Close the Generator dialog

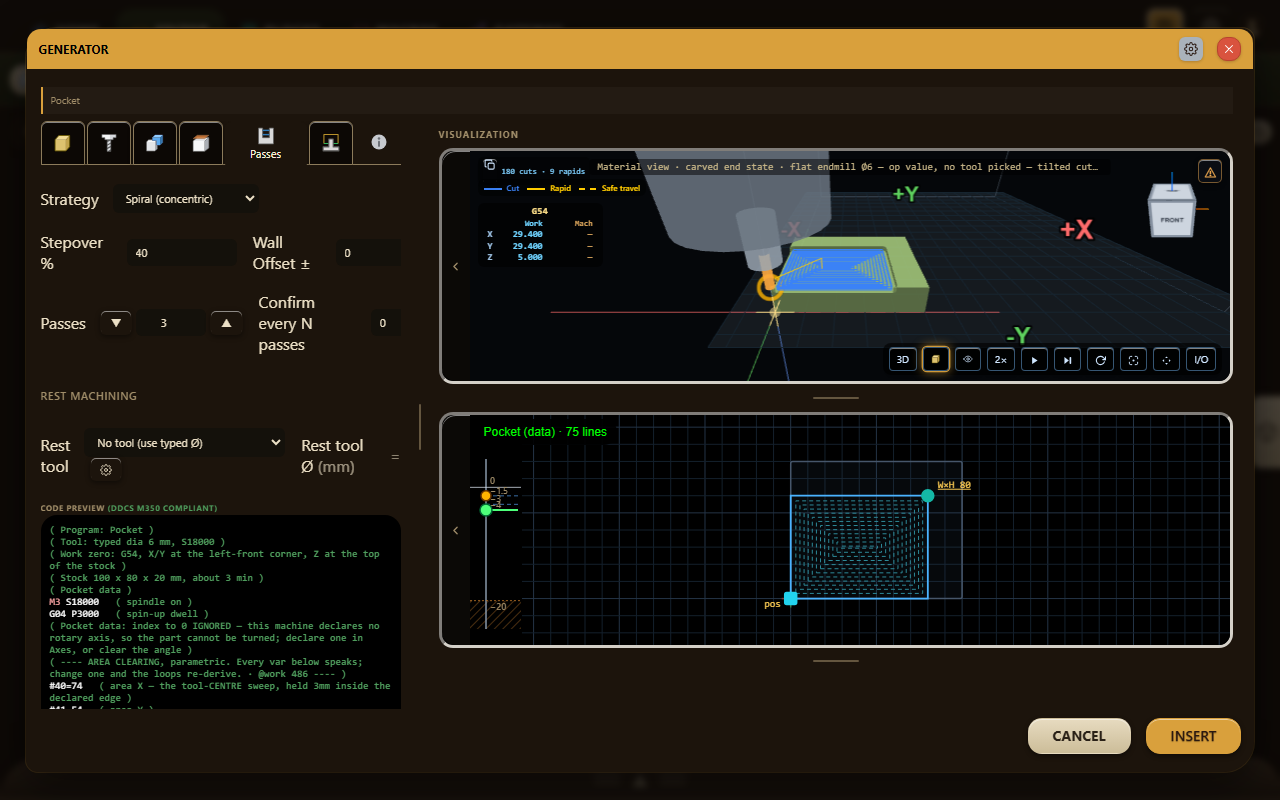(x=1229, y=49)
